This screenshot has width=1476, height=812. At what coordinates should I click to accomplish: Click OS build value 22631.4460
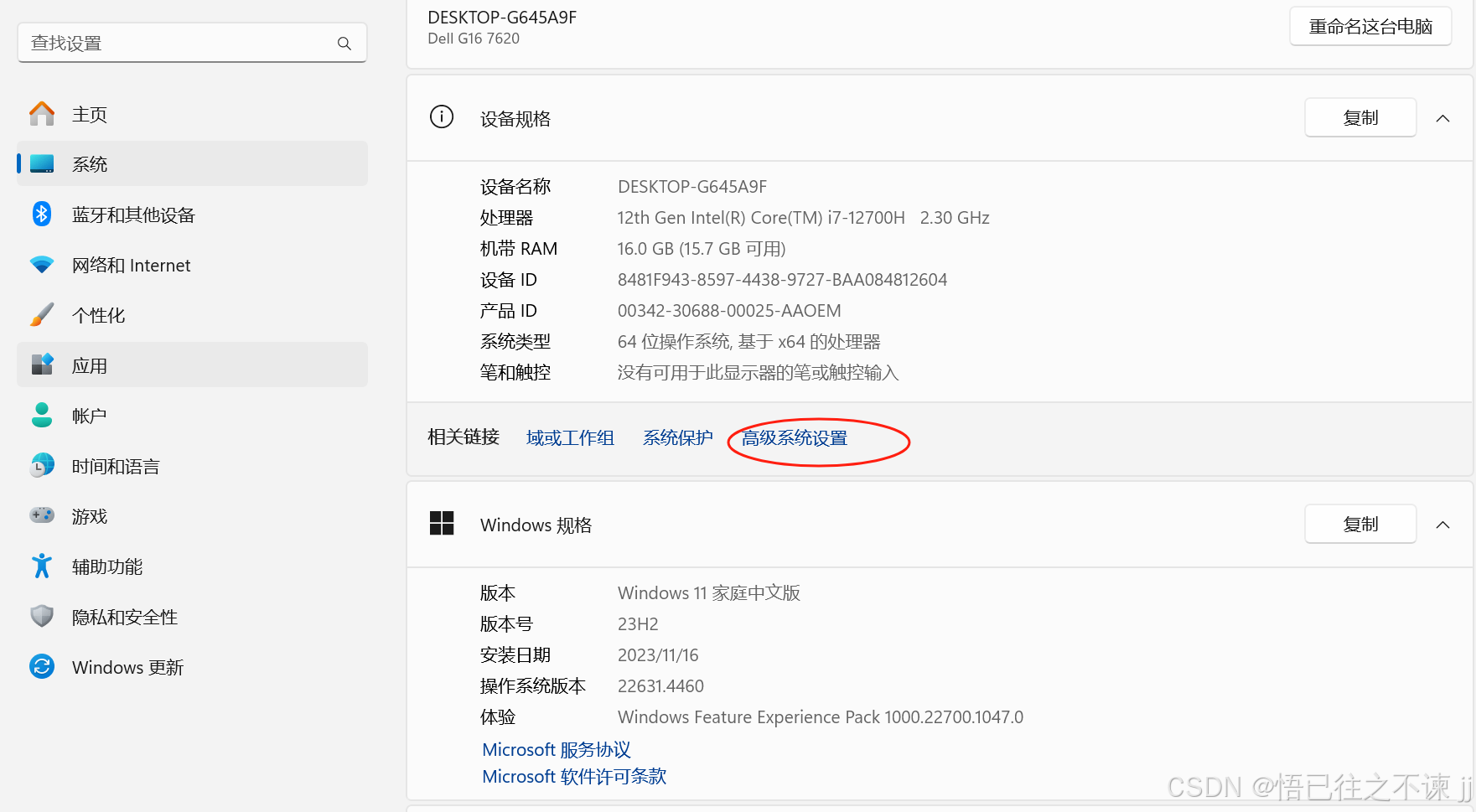(x=660, y=686)
